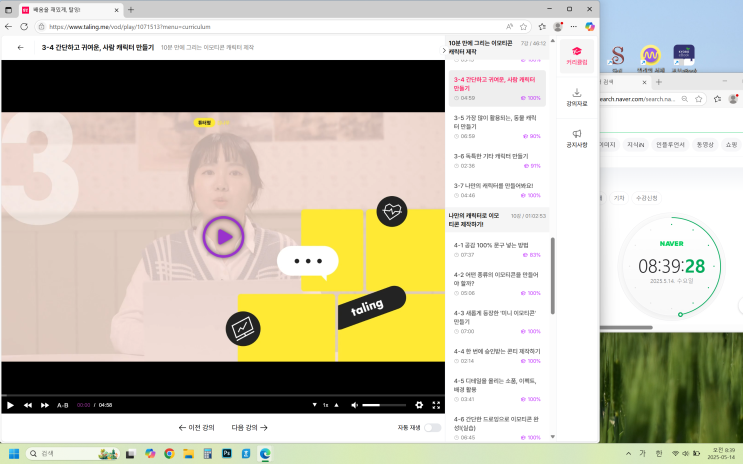Mute the video using the speaker icon
This screenshot has height=464, width=743.
[354, 405]
